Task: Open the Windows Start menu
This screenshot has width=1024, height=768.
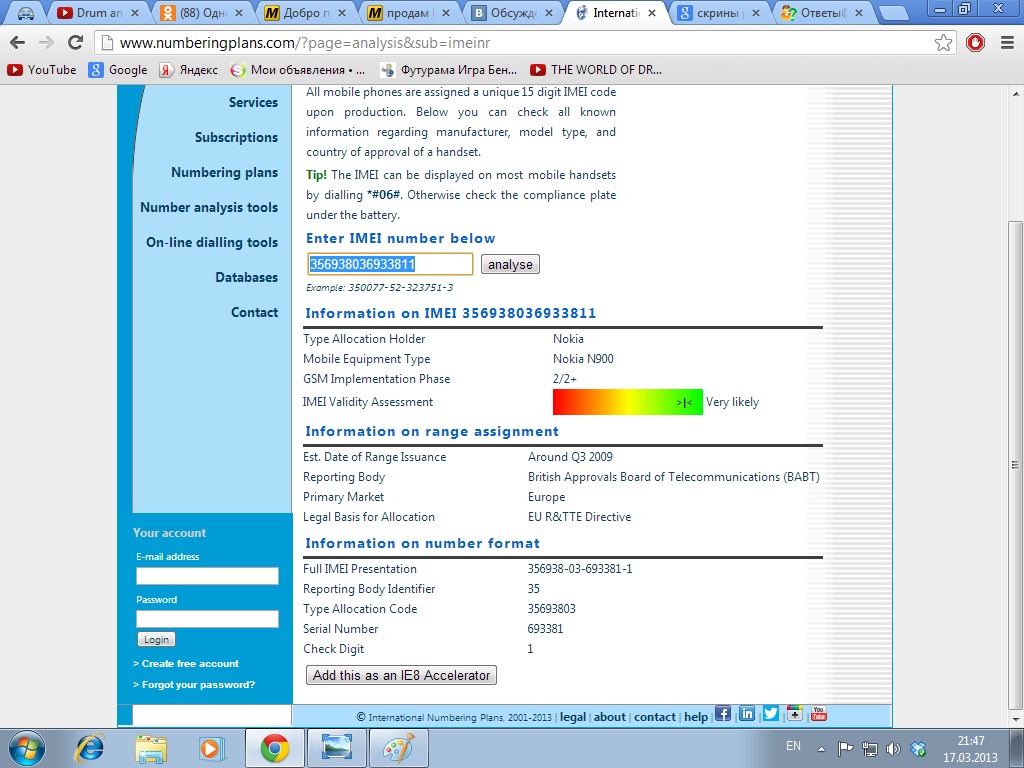Action: 26,748
